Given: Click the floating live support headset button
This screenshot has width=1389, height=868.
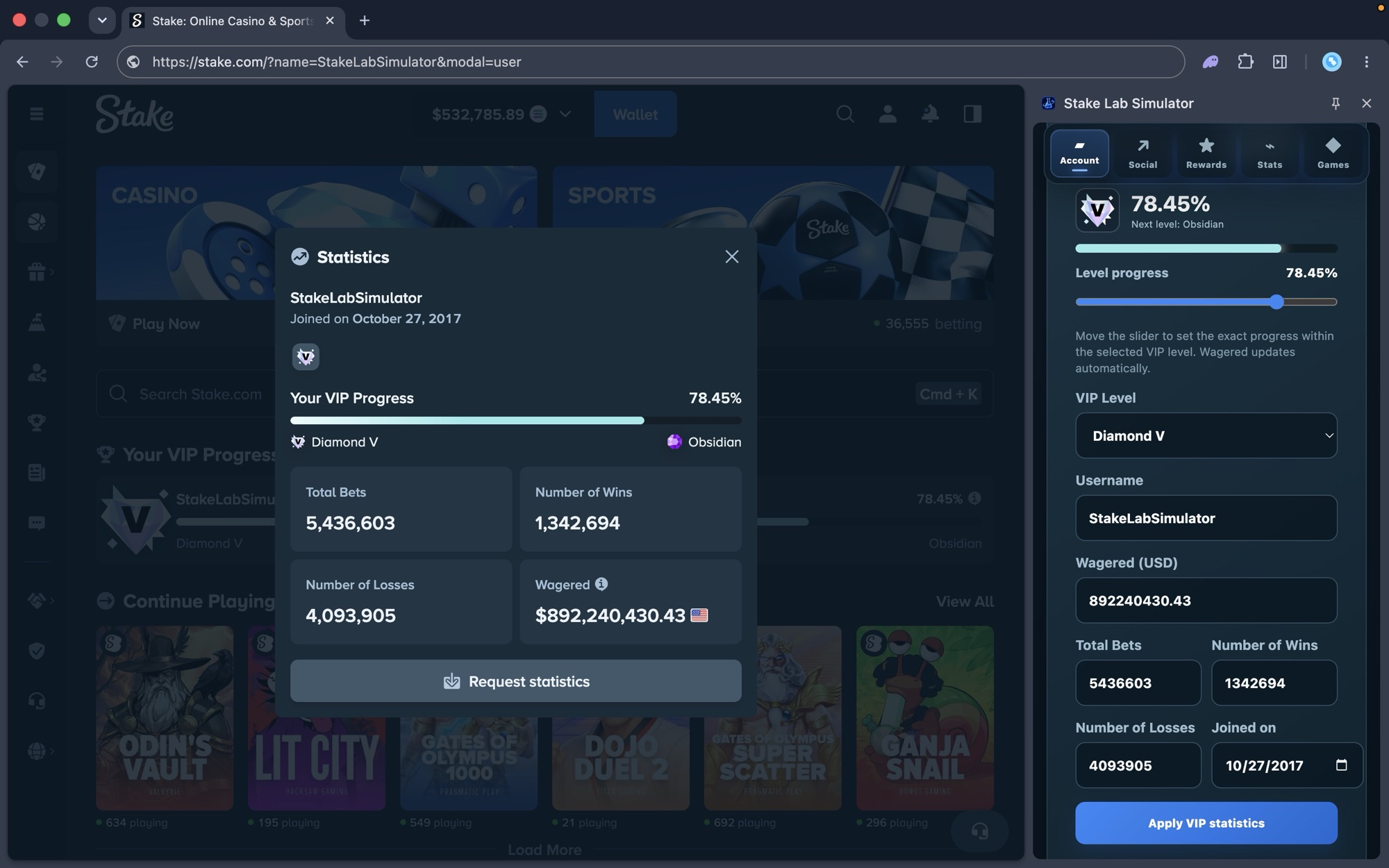Looking at the screenshot, I should pyautogui.click(x=979, y=831).
